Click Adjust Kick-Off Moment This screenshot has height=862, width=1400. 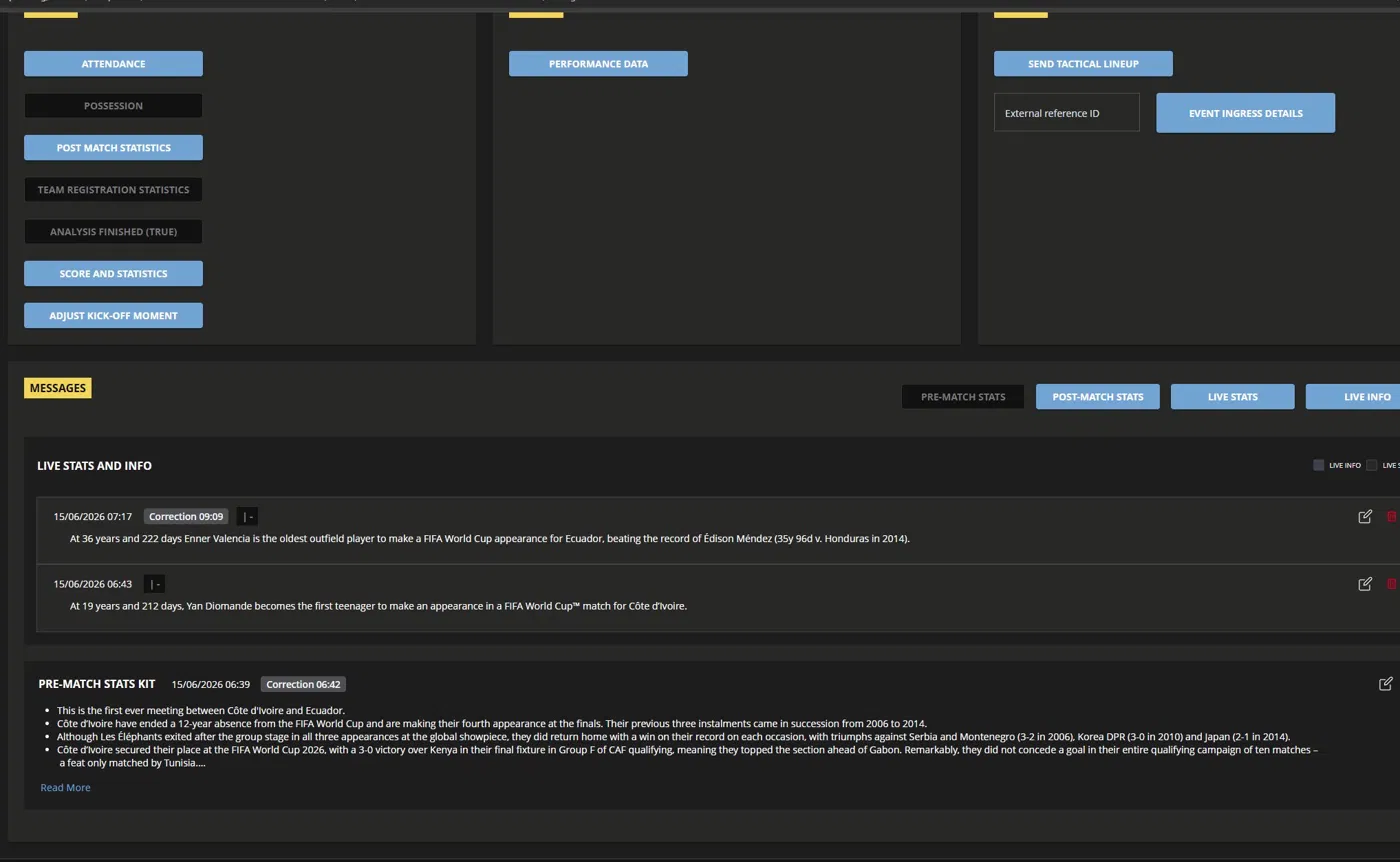[x=113, y=316]
